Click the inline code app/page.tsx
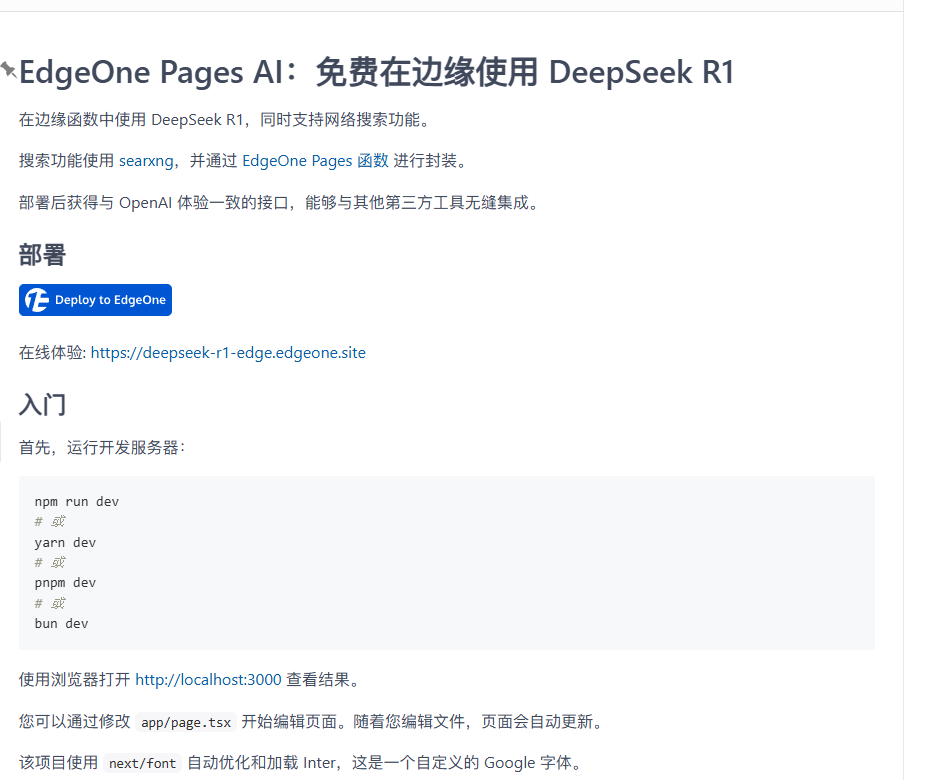927x780 pixels. pos(186,722)
